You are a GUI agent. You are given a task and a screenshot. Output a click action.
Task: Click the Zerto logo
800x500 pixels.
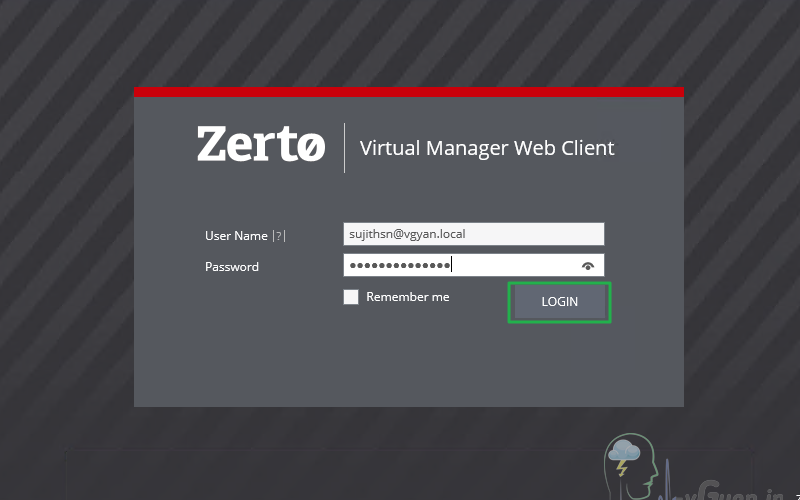coord(261,144)
